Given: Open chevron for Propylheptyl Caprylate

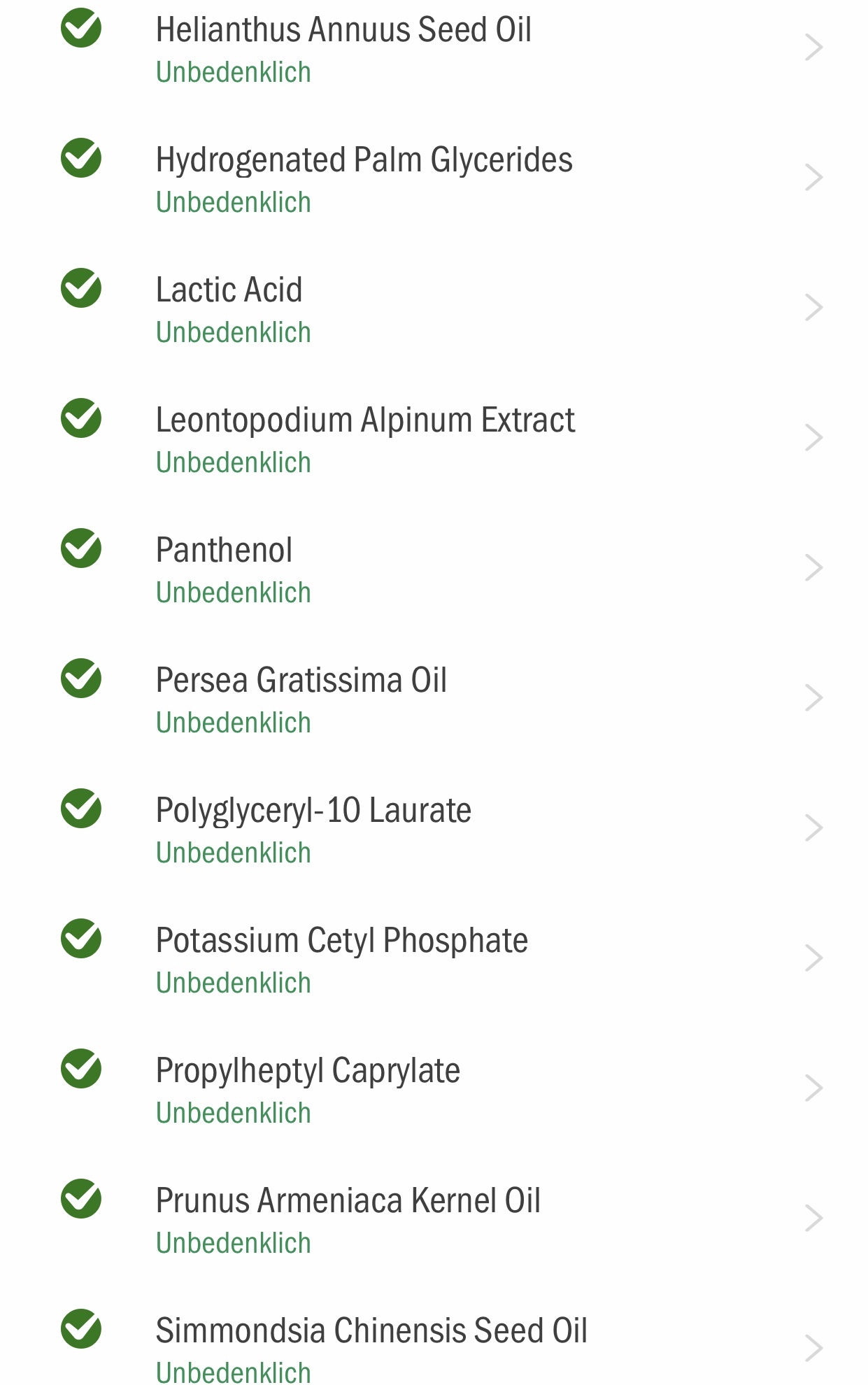Looking at the screenshot, I should pyautogui.click(x=813, y=1089).
